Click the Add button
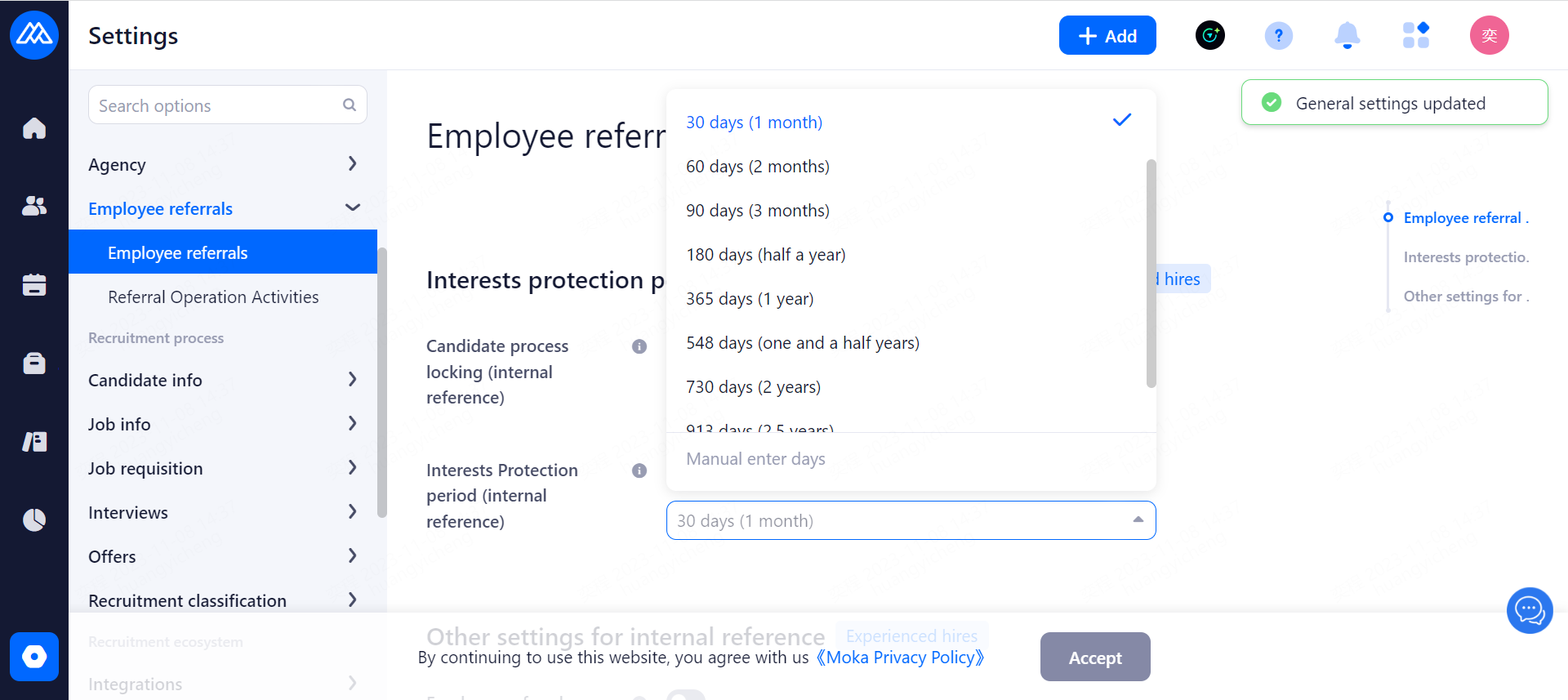 (1107, 36)
